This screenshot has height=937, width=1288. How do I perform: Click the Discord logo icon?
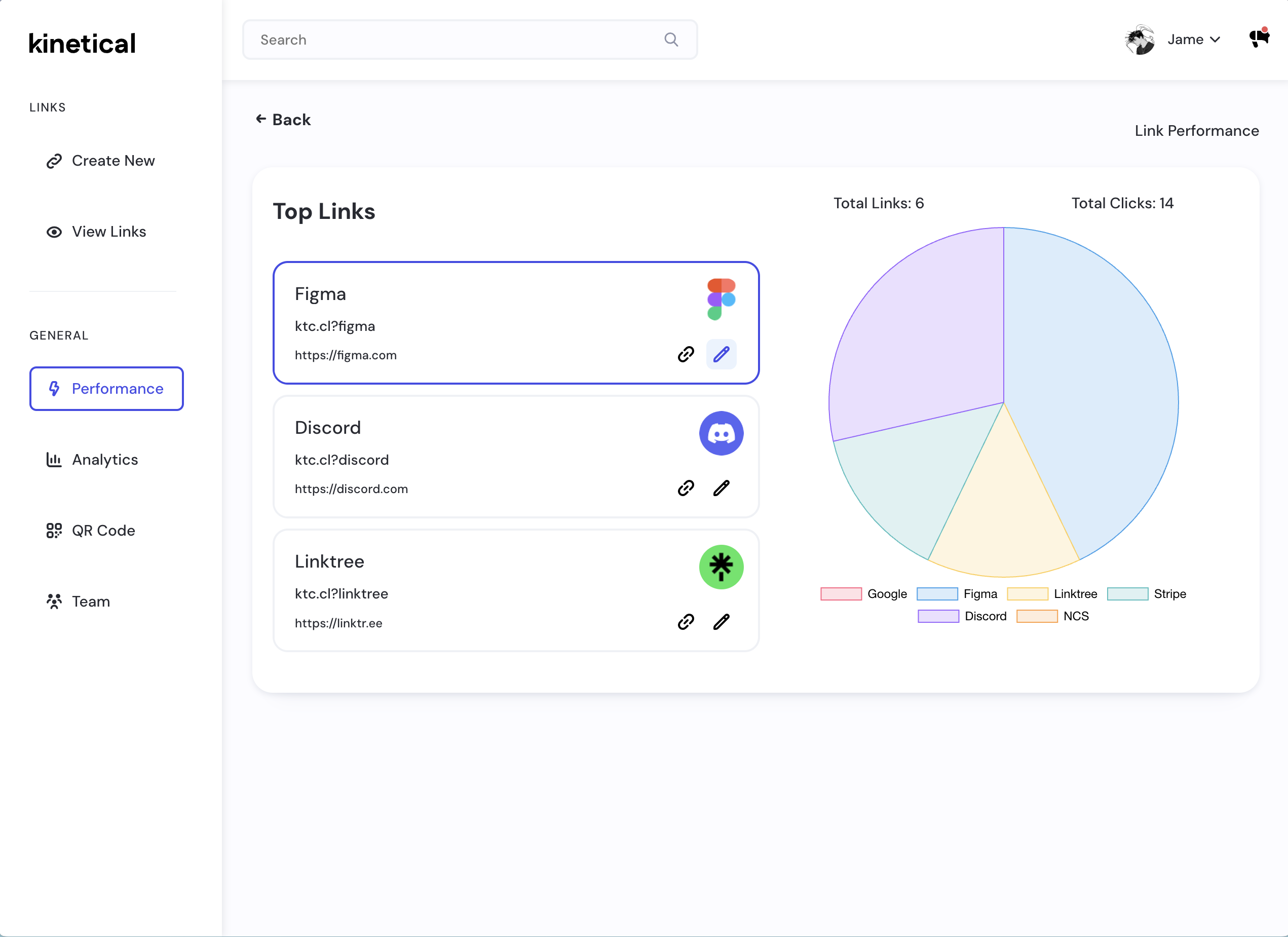[721, 433]
